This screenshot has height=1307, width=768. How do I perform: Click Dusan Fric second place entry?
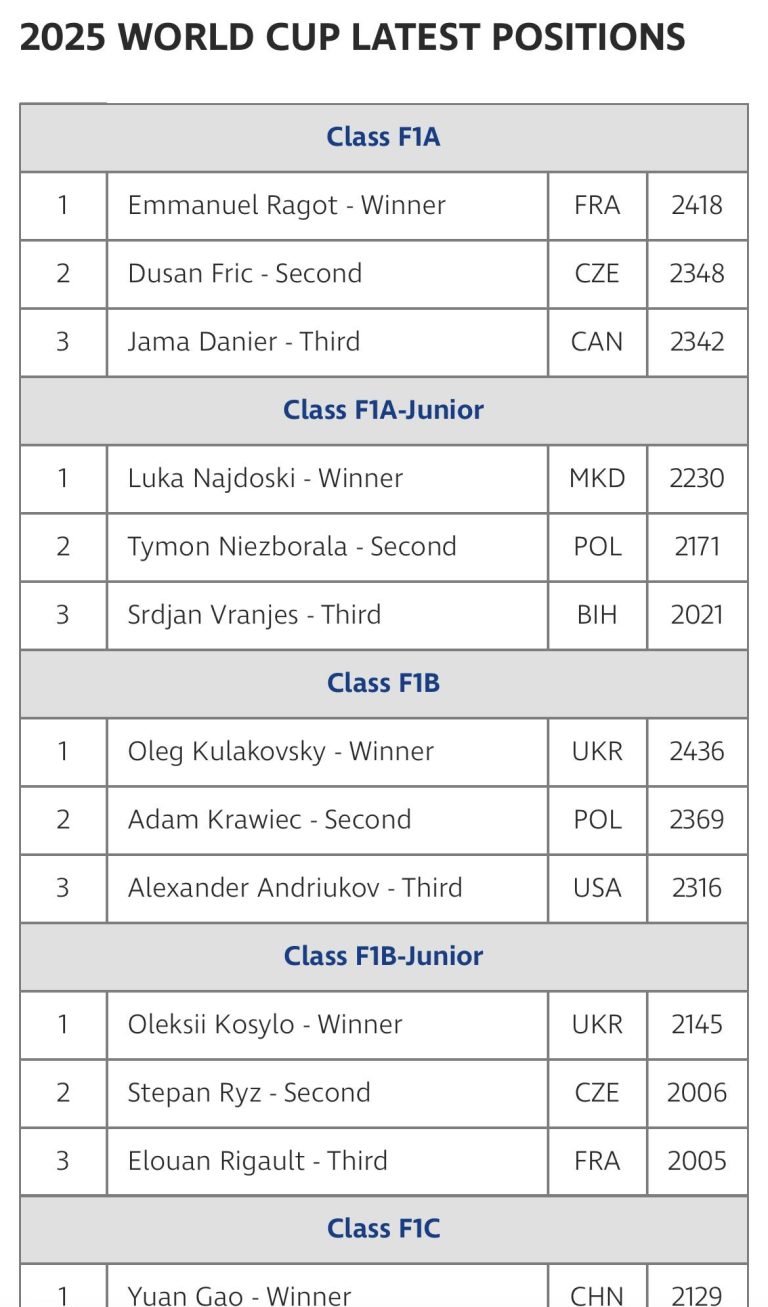[x=244, y=273]
